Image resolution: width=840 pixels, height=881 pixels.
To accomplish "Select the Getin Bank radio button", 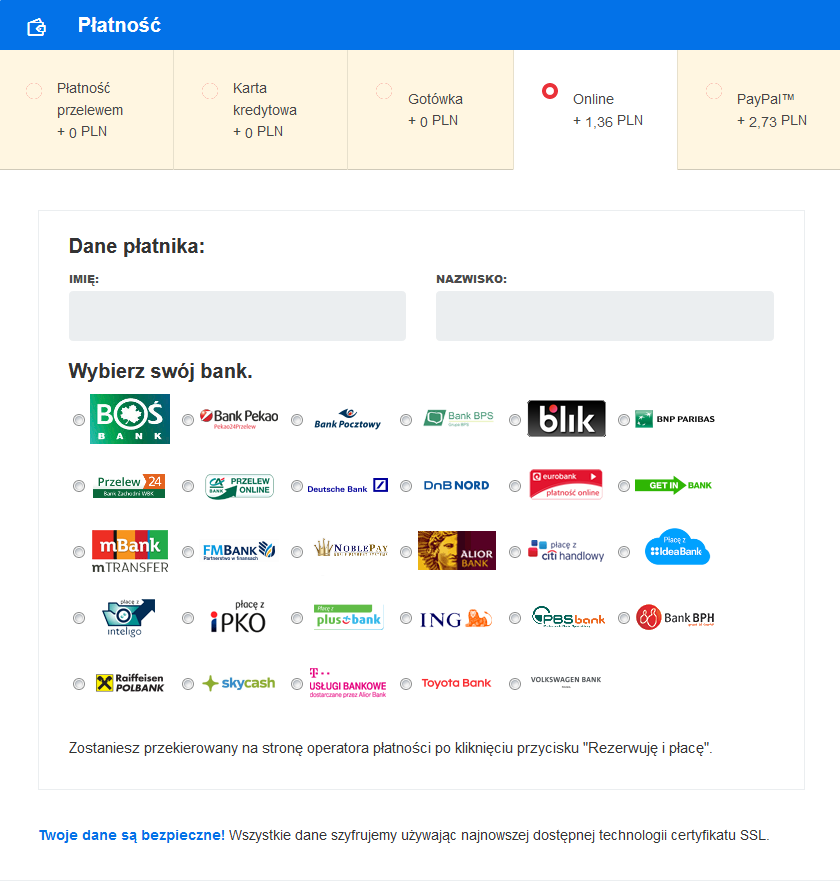I will pos(624,486).
